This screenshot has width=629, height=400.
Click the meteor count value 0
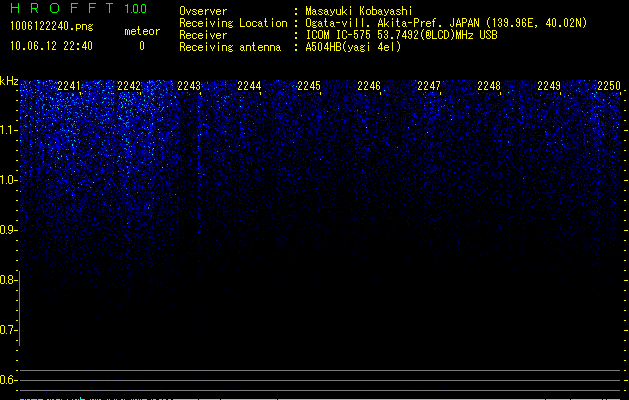pos(142,46)
